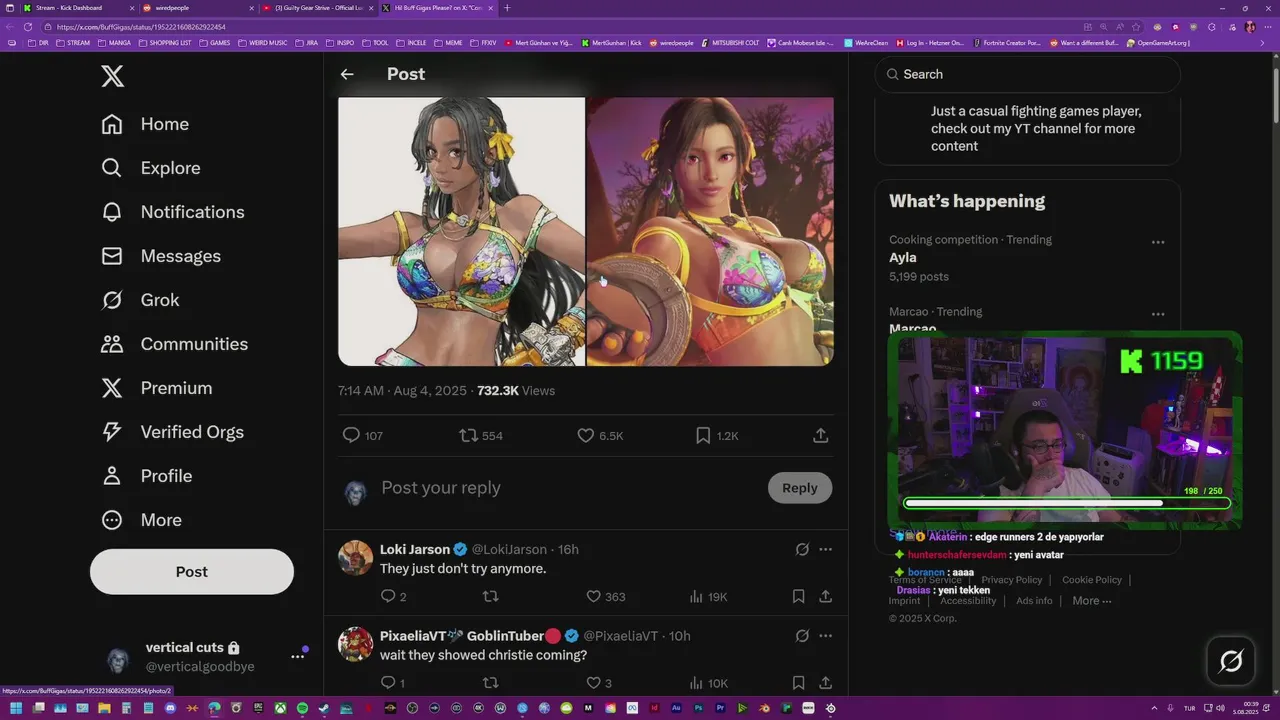Screen dimensions: 1280x720
Task: Click the Premium sidebar item
Action: [156, 388]
